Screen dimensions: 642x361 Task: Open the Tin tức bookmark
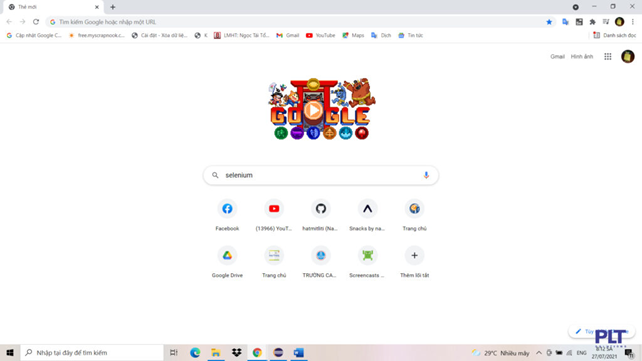[x=411, y=36]
